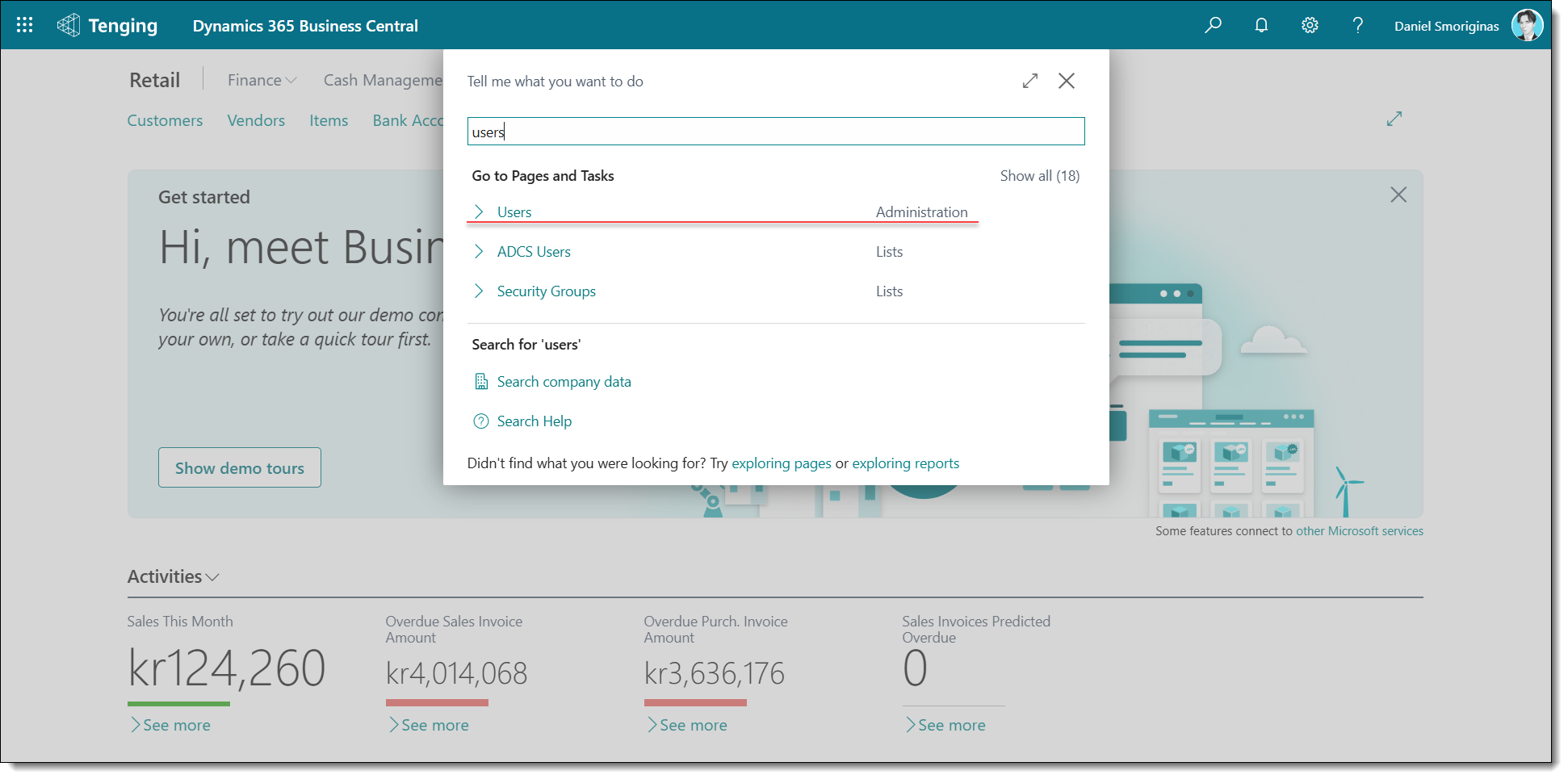The height and width of the screenshot is (779, 1568).
Task: Open the ADCS Users result
Action: pos(534,252)
